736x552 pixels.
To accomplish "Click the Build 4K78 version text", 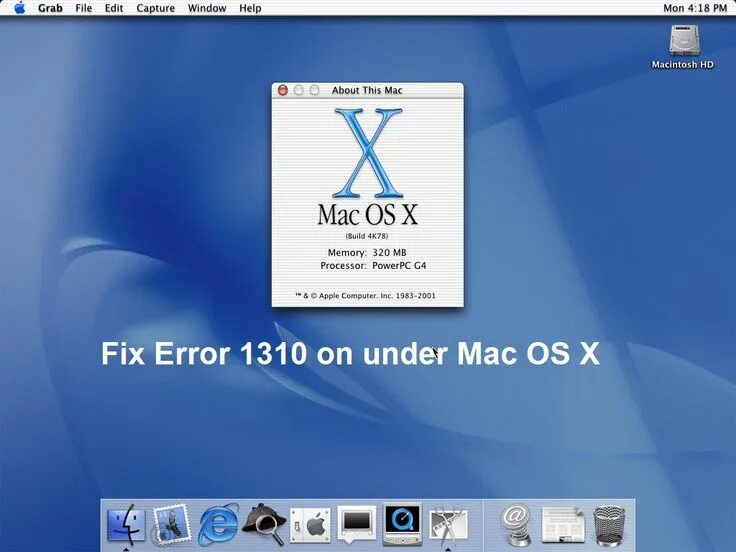I will point(367,236).
